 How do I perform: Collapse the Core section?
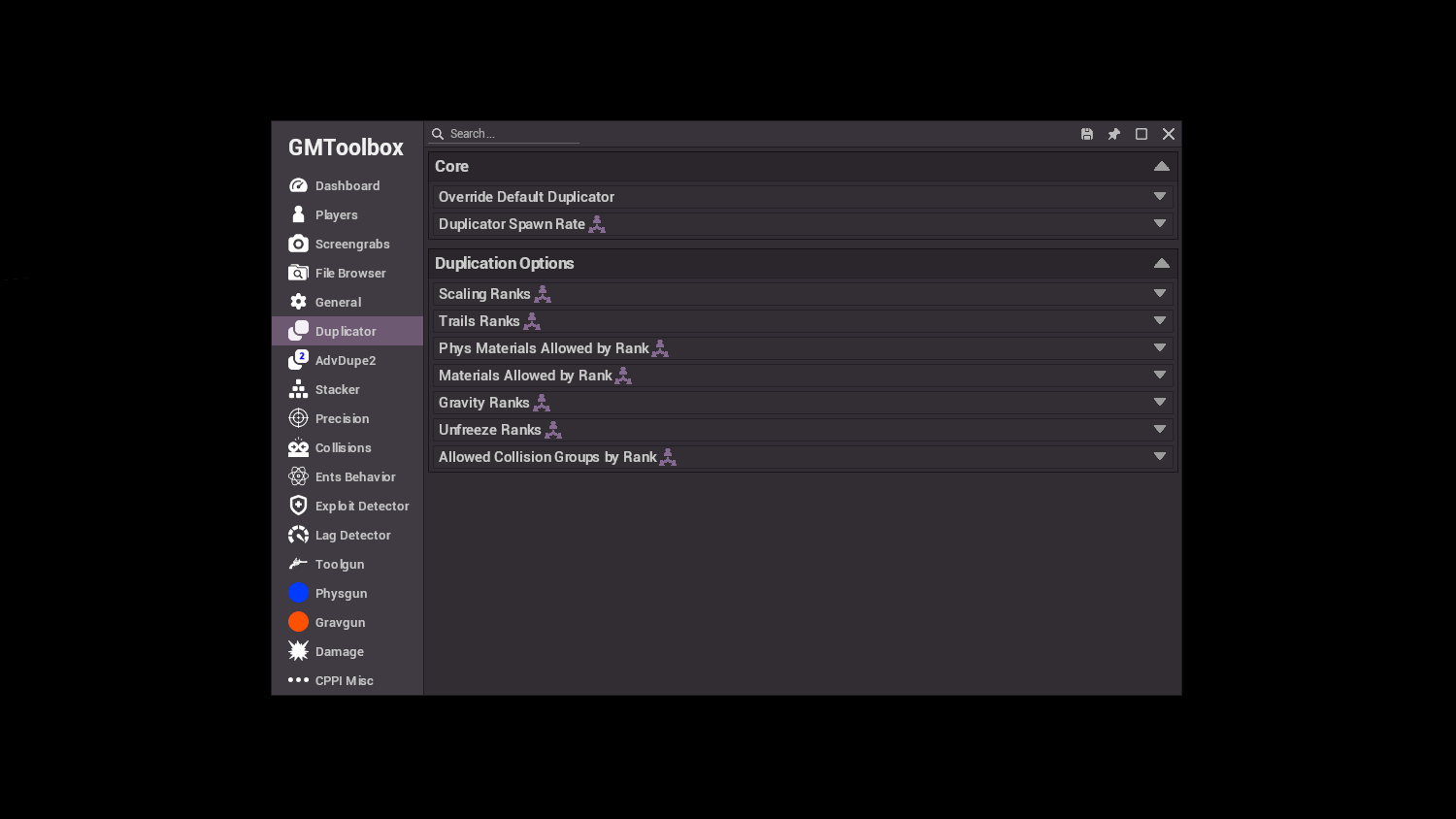pyautogui.click(x=1161, y=166)
